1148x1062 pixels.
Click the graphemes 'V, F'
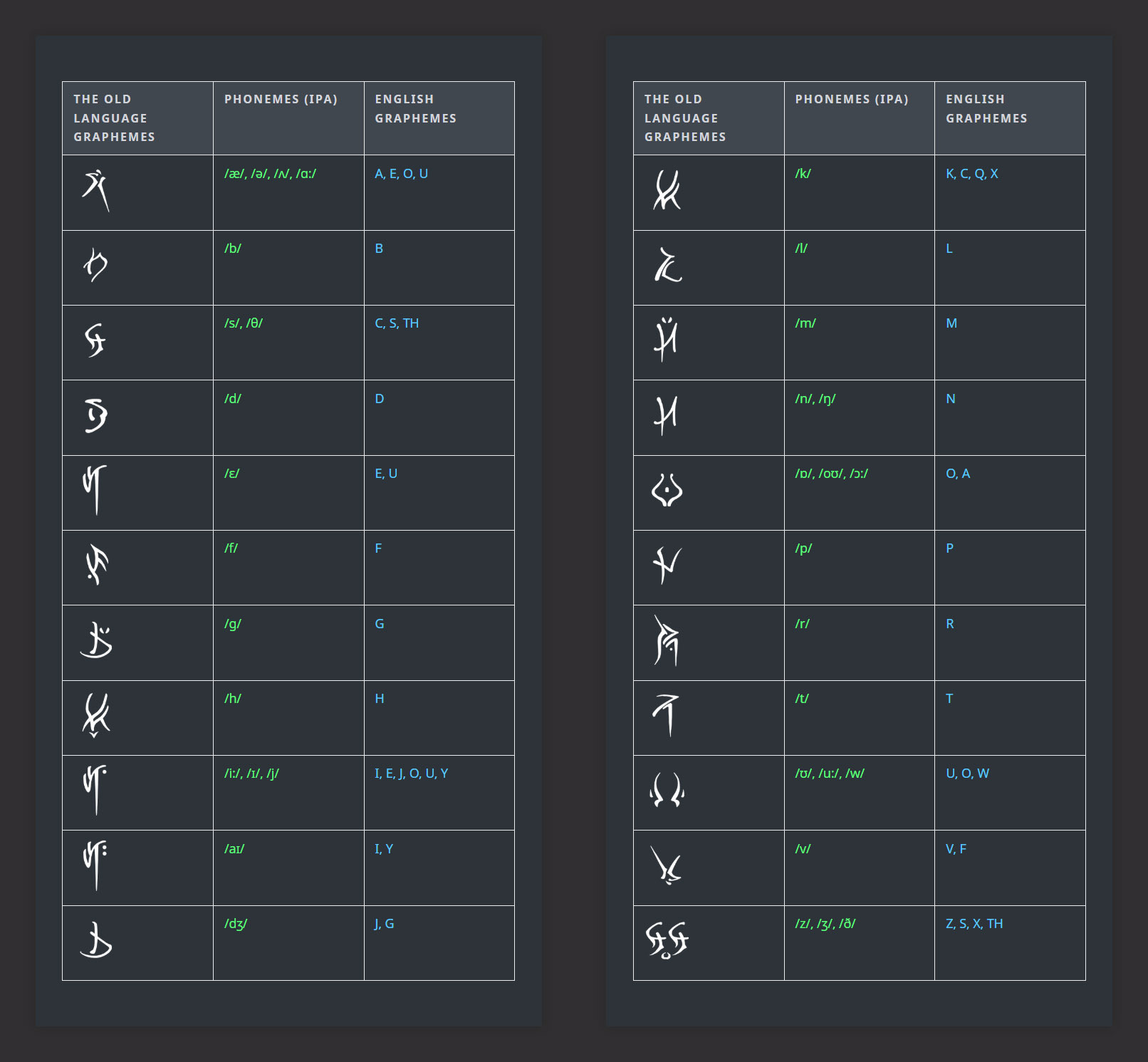956,849
